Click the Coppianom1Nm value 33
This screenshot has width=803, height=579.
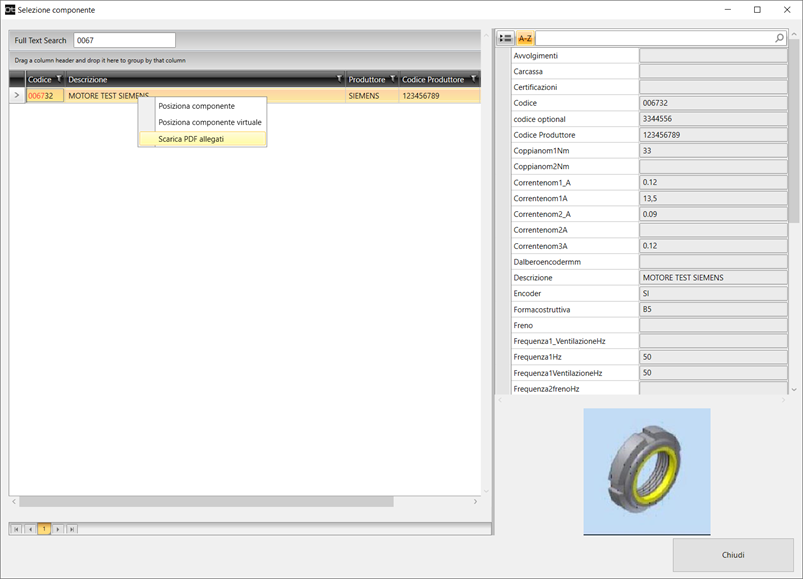tap(713, 151)
